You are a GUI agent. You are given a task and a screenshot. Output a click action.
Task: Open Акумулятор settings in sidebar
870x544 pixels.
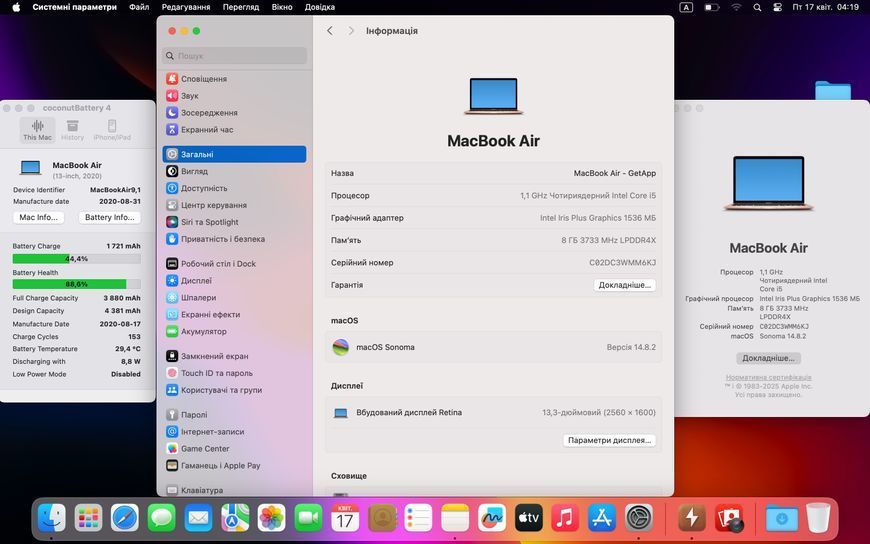(234, 331)
